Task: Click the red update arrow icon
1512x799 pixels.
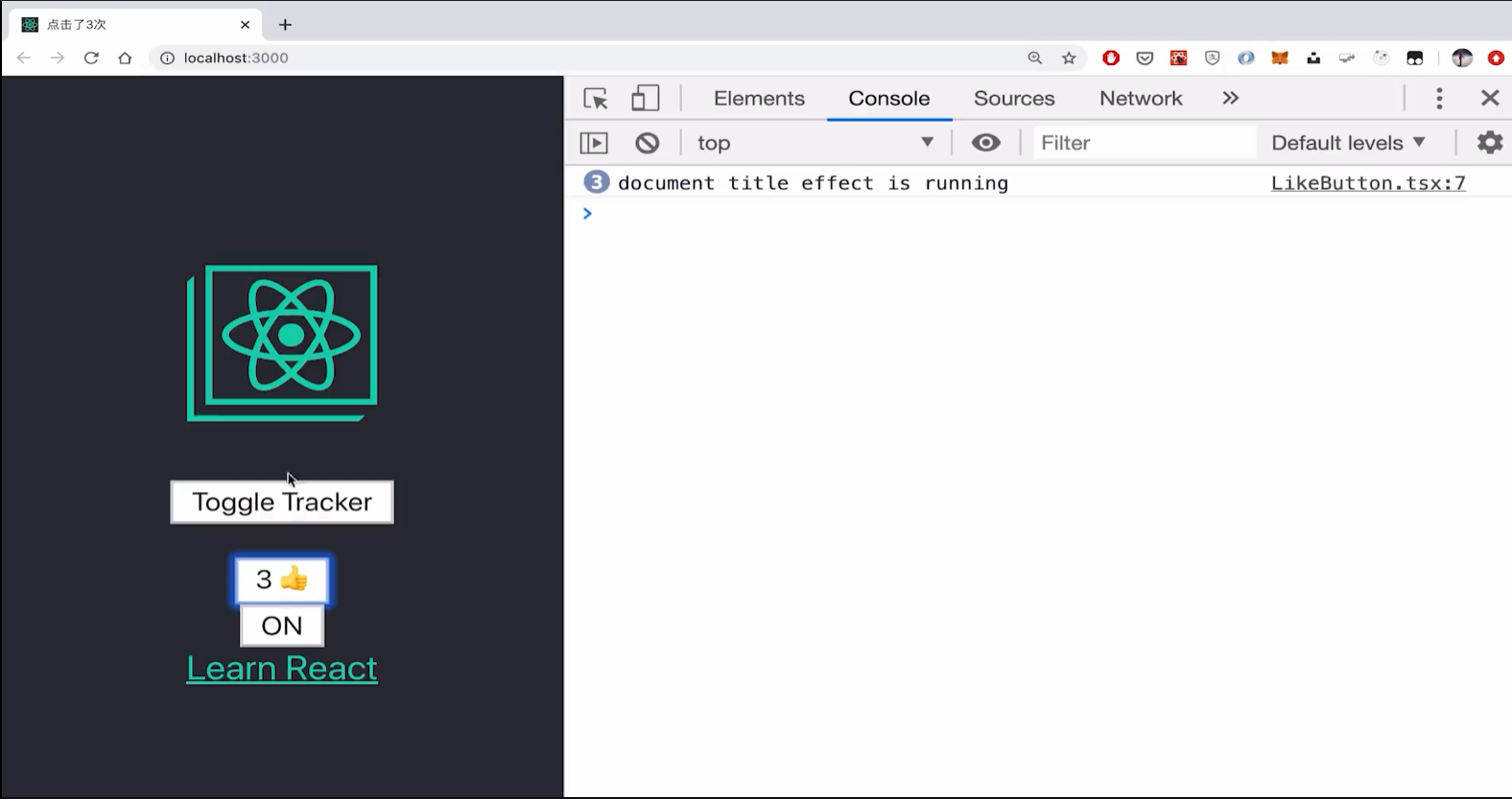Action: point(1496,58)
